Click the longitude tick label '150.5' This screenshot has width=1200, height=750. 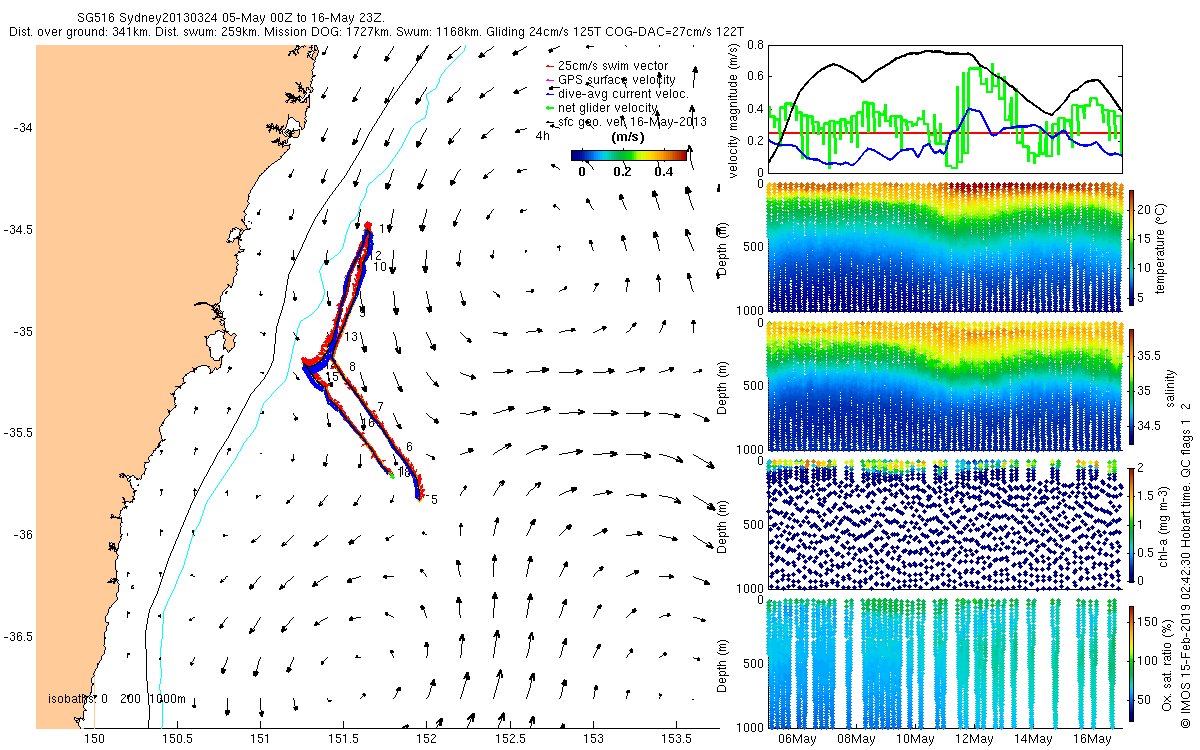(178, 739)
